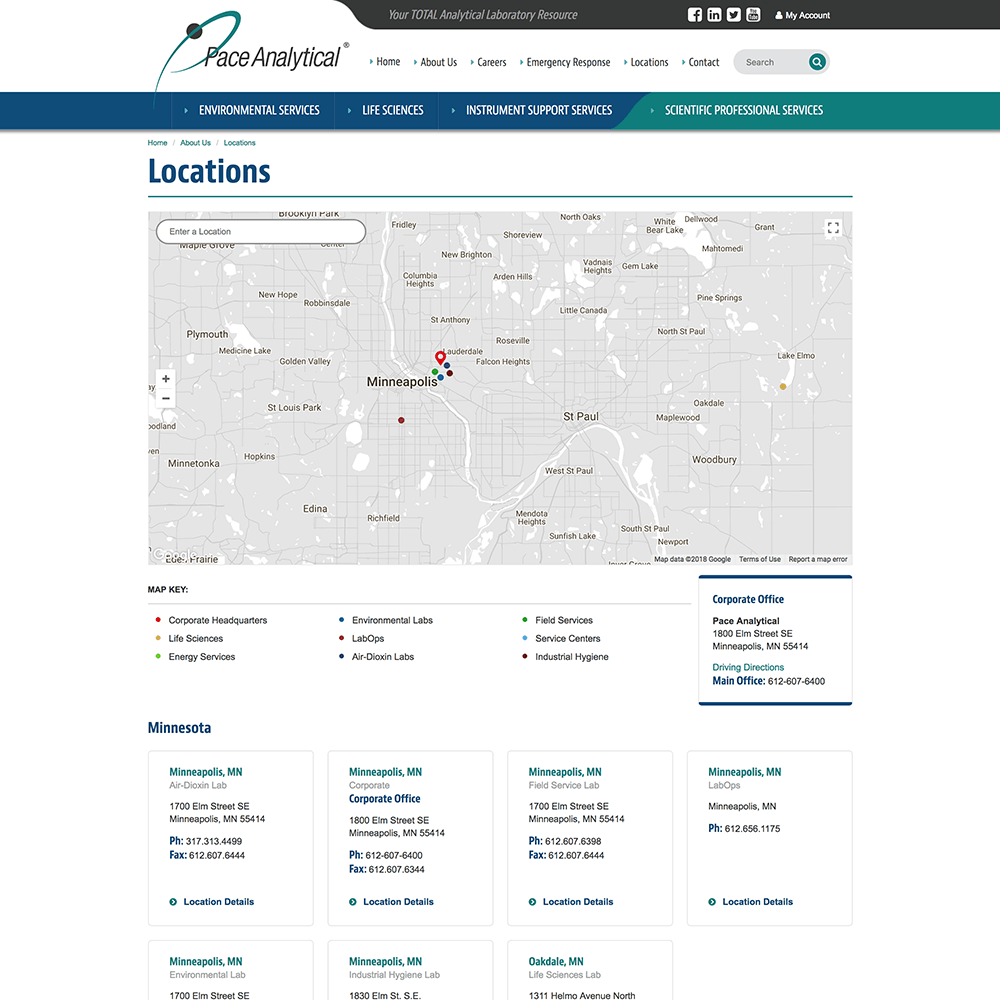The image size is (1000, 1000).
Task: Zoom out the map with minus button
Action: (166, 399)
